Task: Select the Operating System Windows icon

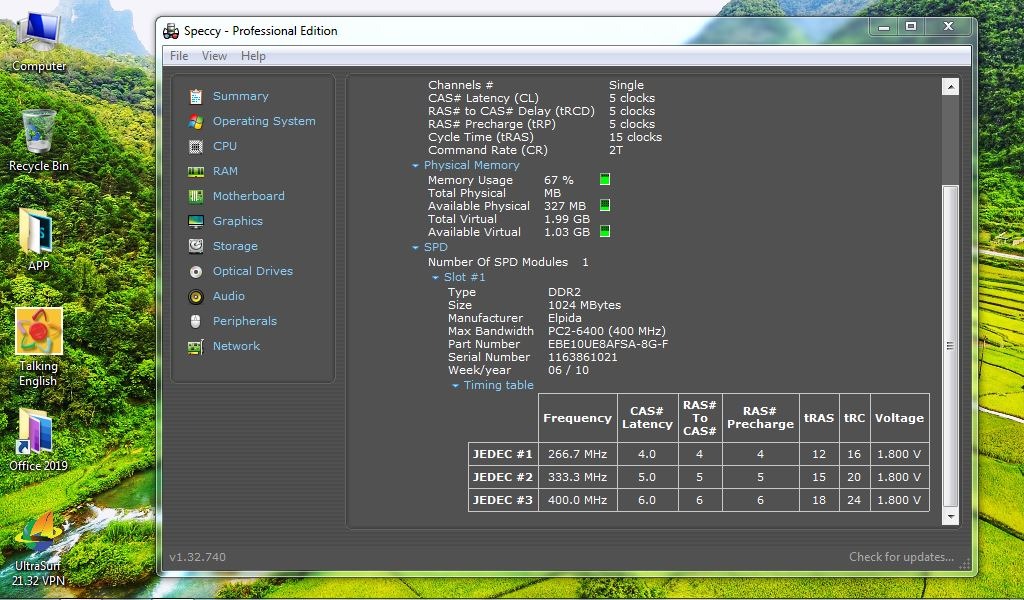Action: pyautogui.click(x=195, y=121)
